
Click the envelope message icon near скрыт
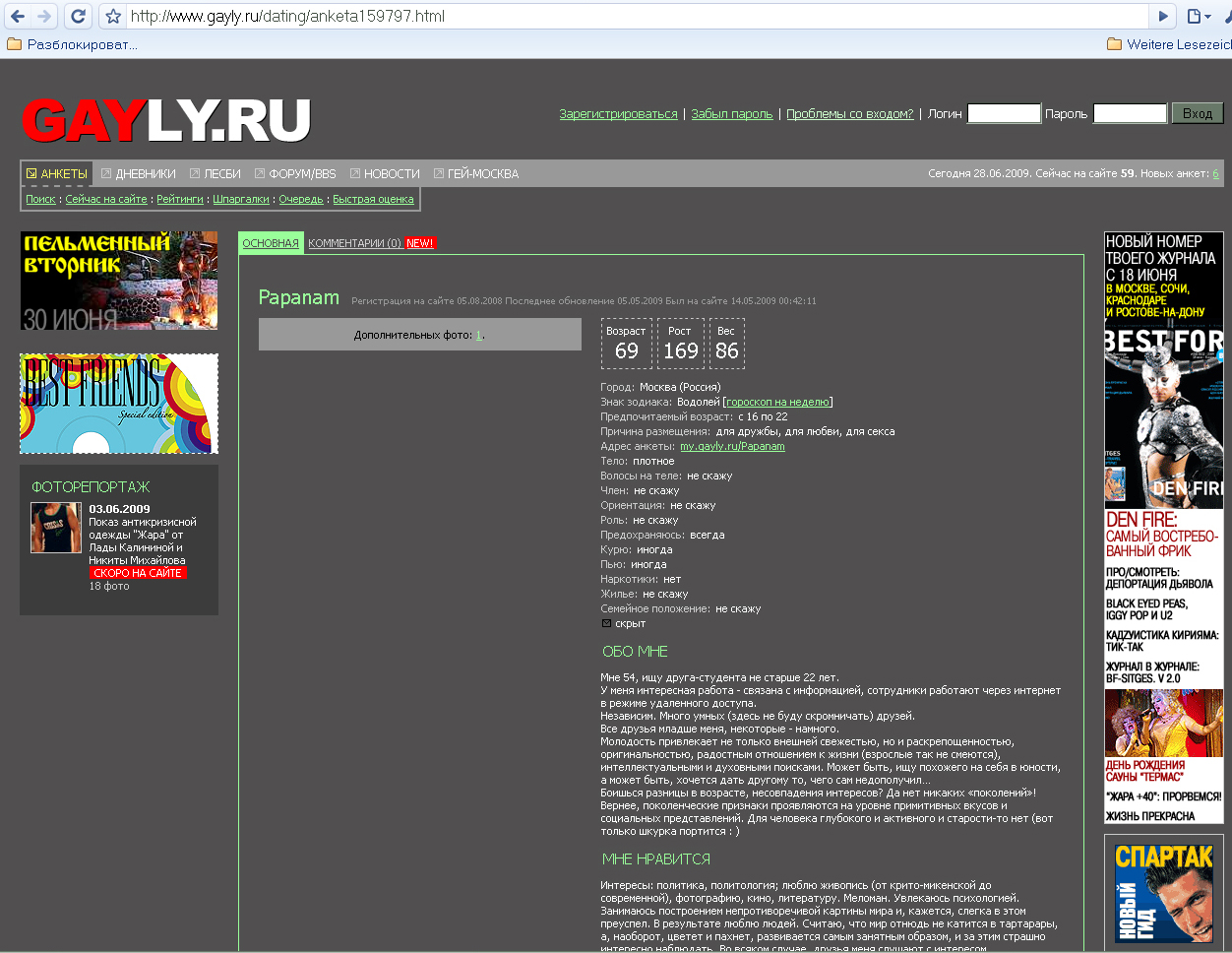(606, 623)
